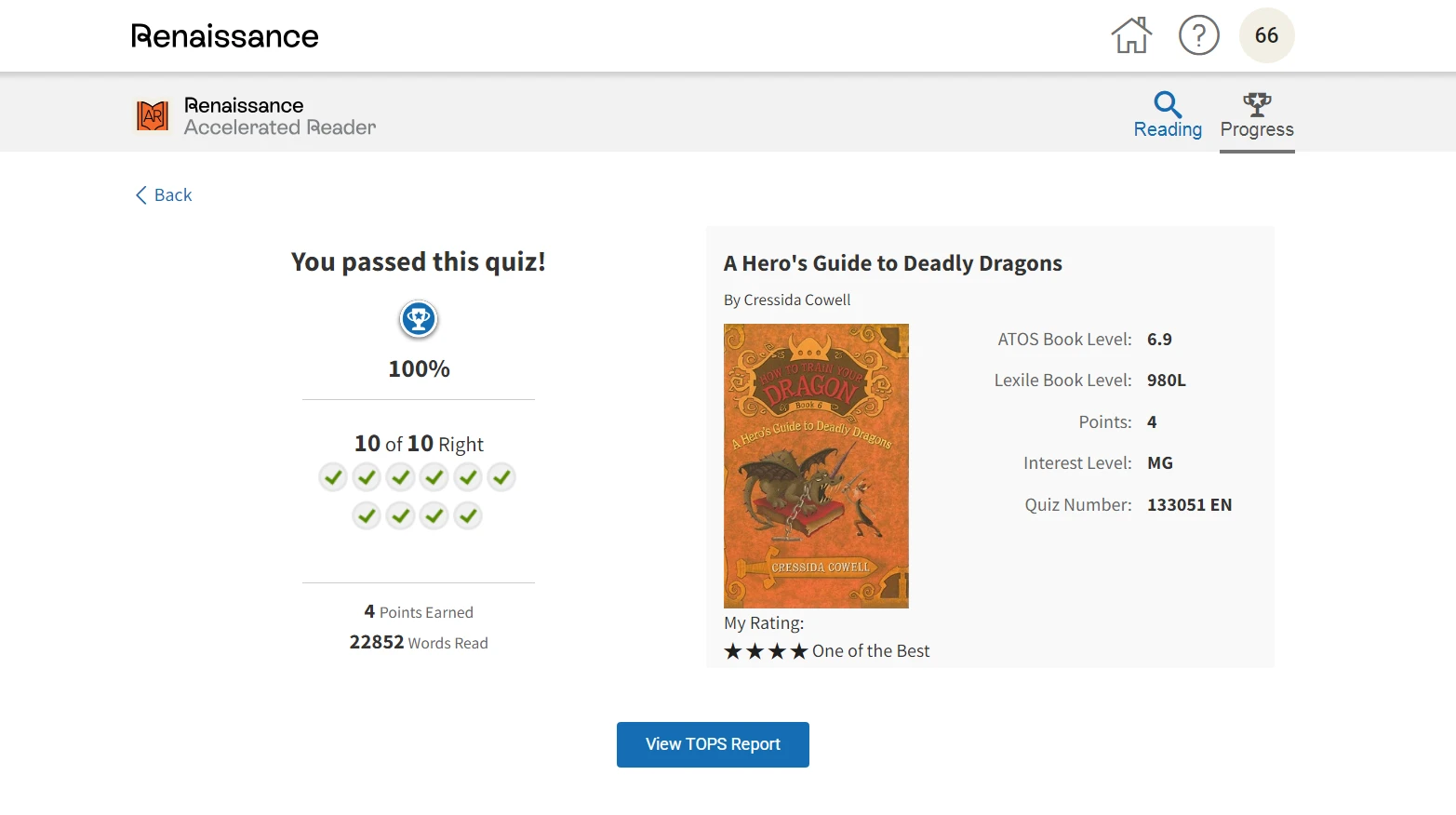Screen dimensions: 1456x815
Task: Select the Progress tab label
Action: (x=1257, y=129)
